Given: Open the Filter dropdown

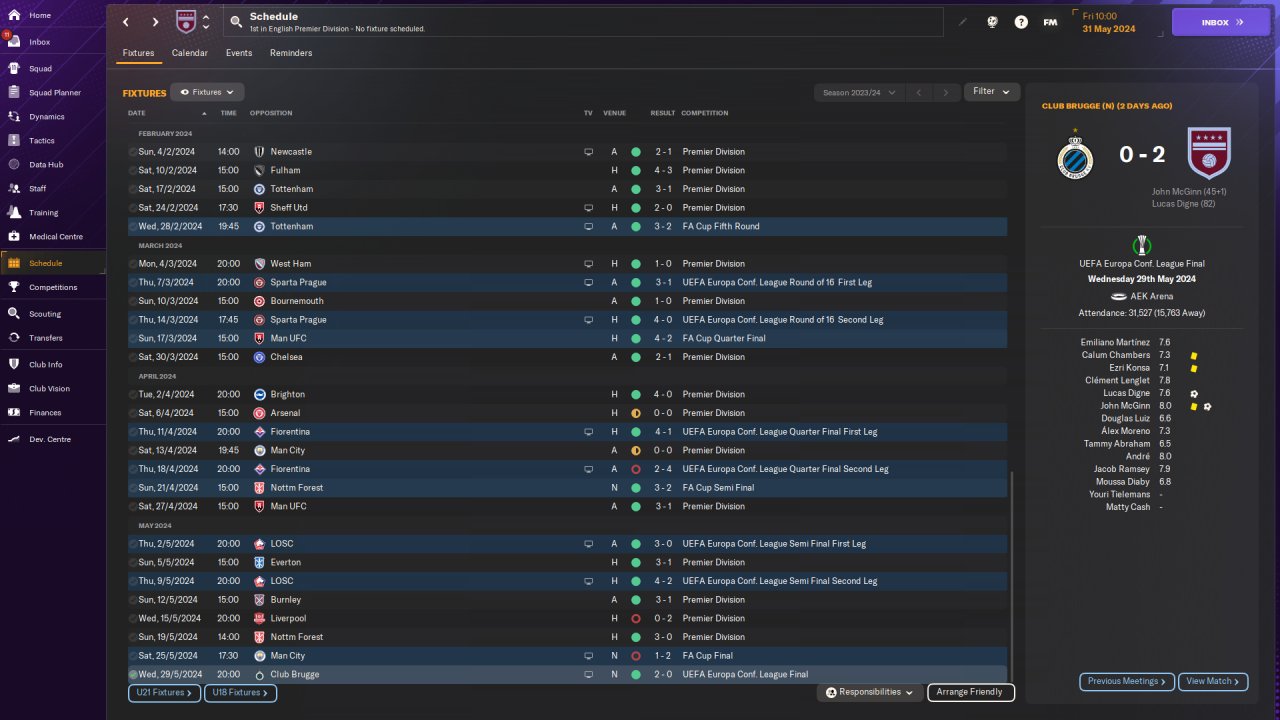Looking at the screenshot, I should click(992, 92).
